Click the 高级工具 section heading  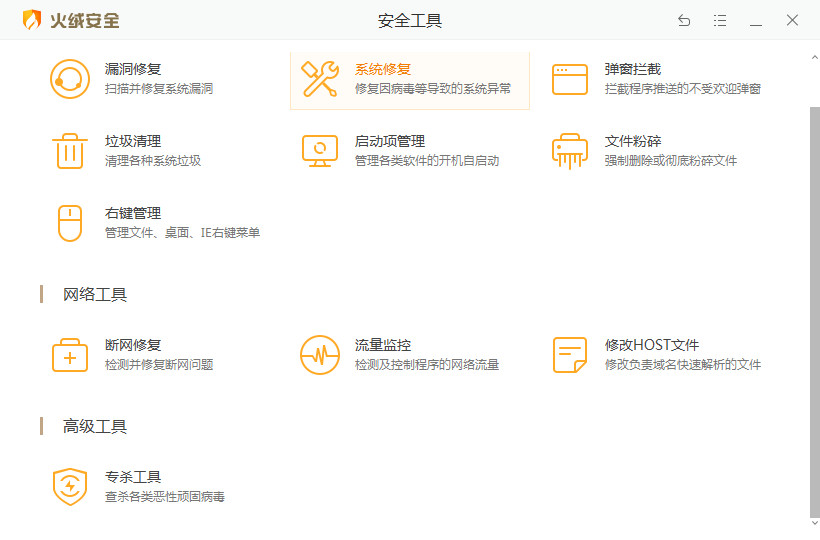[x=95, y=427]
